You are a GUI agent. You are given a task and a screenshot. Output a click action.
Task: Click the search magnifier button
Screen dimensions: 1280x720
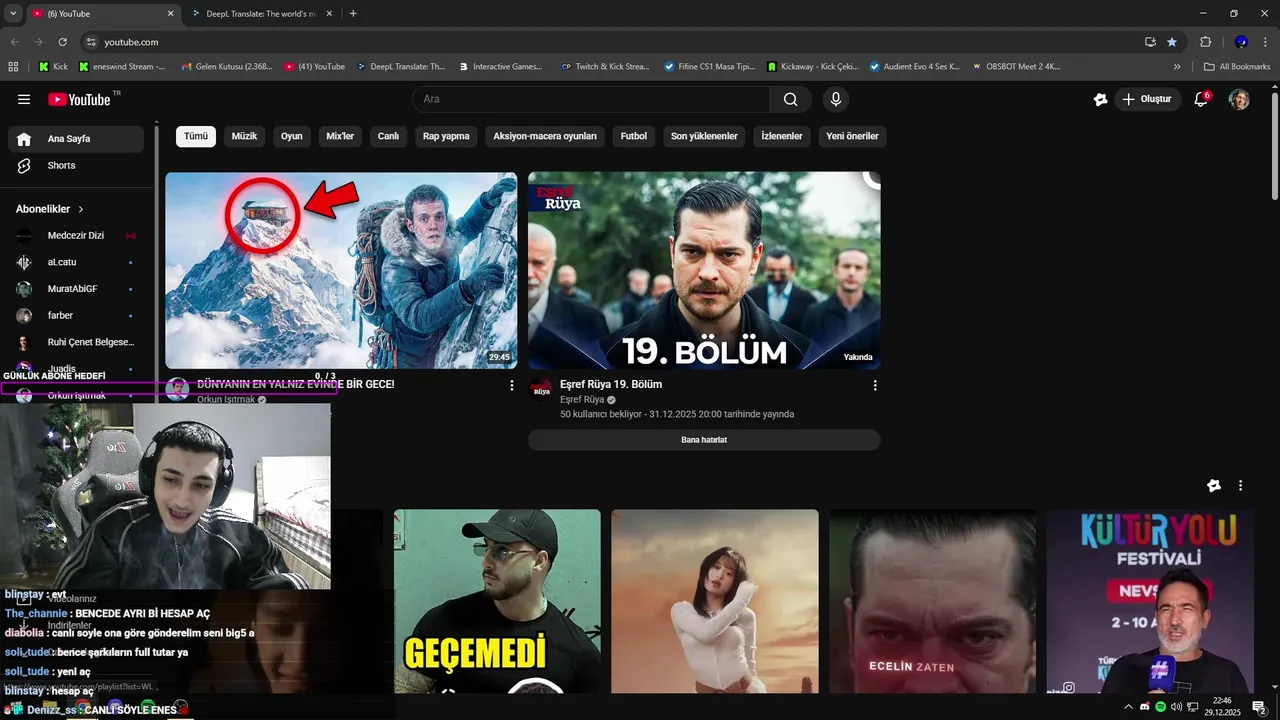click(x=790, y=99)
